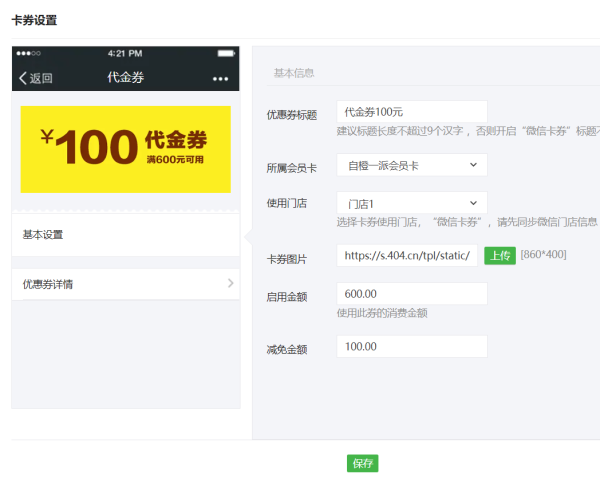Screen dimensions: 600x478
Task: Click the battery icon in preview status bar
Action: [226, 53]
